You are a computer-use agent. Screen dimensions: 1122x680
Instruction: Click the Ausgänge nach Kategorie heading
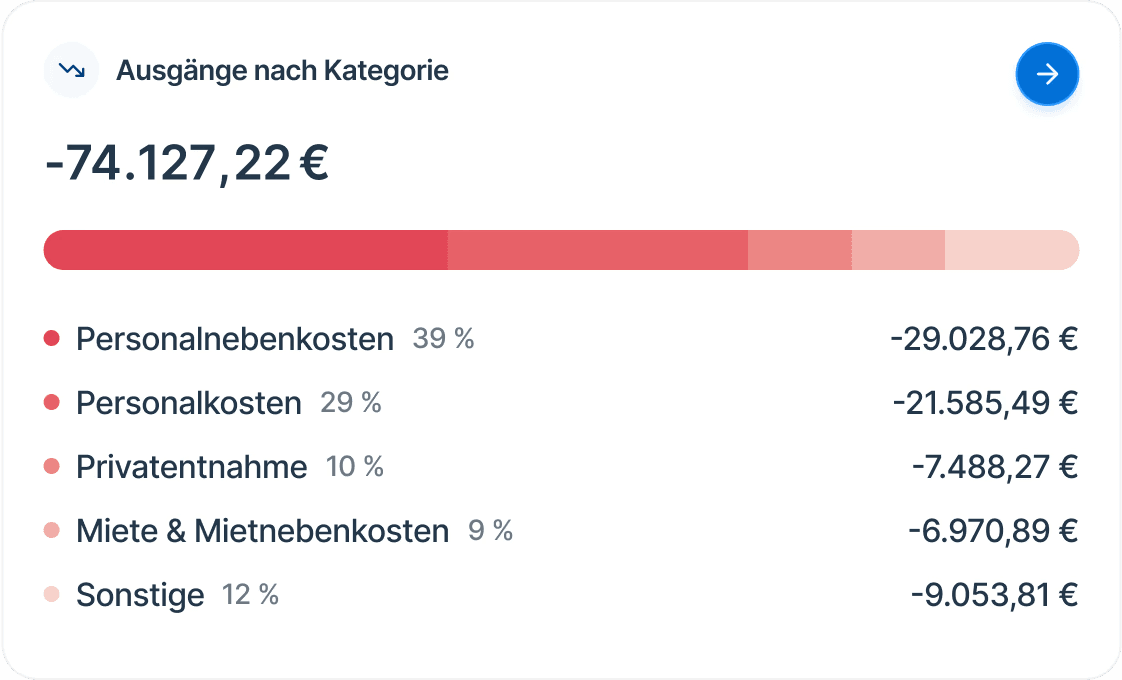(x=283, y=70)
